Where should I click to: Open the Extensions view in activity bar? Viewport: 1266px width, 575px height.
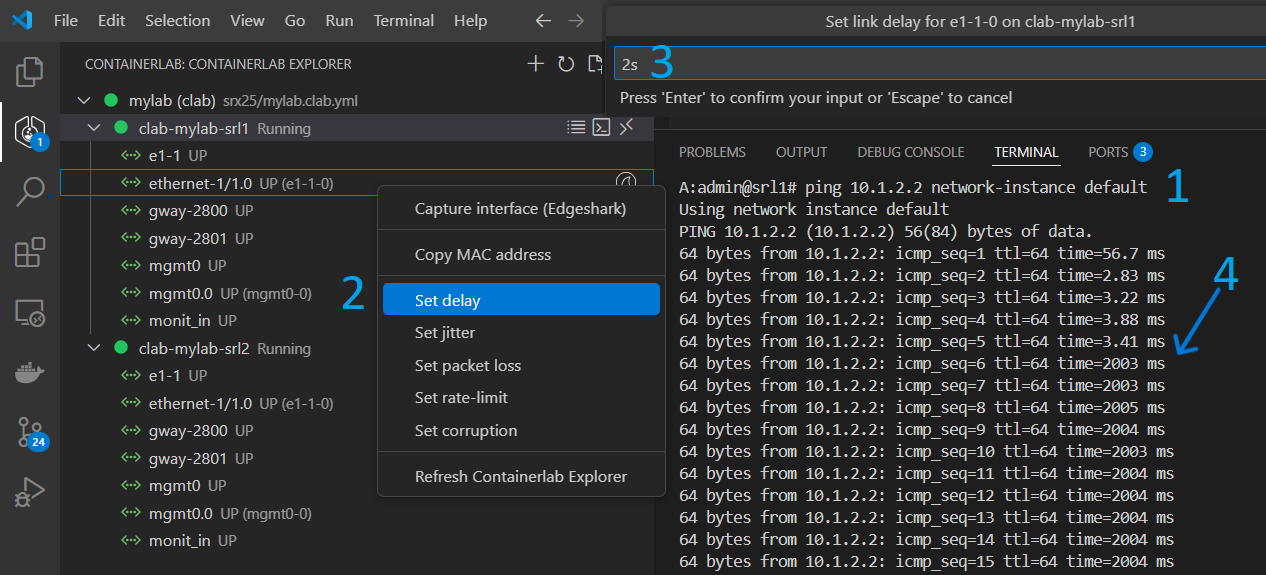pos(30,252)
